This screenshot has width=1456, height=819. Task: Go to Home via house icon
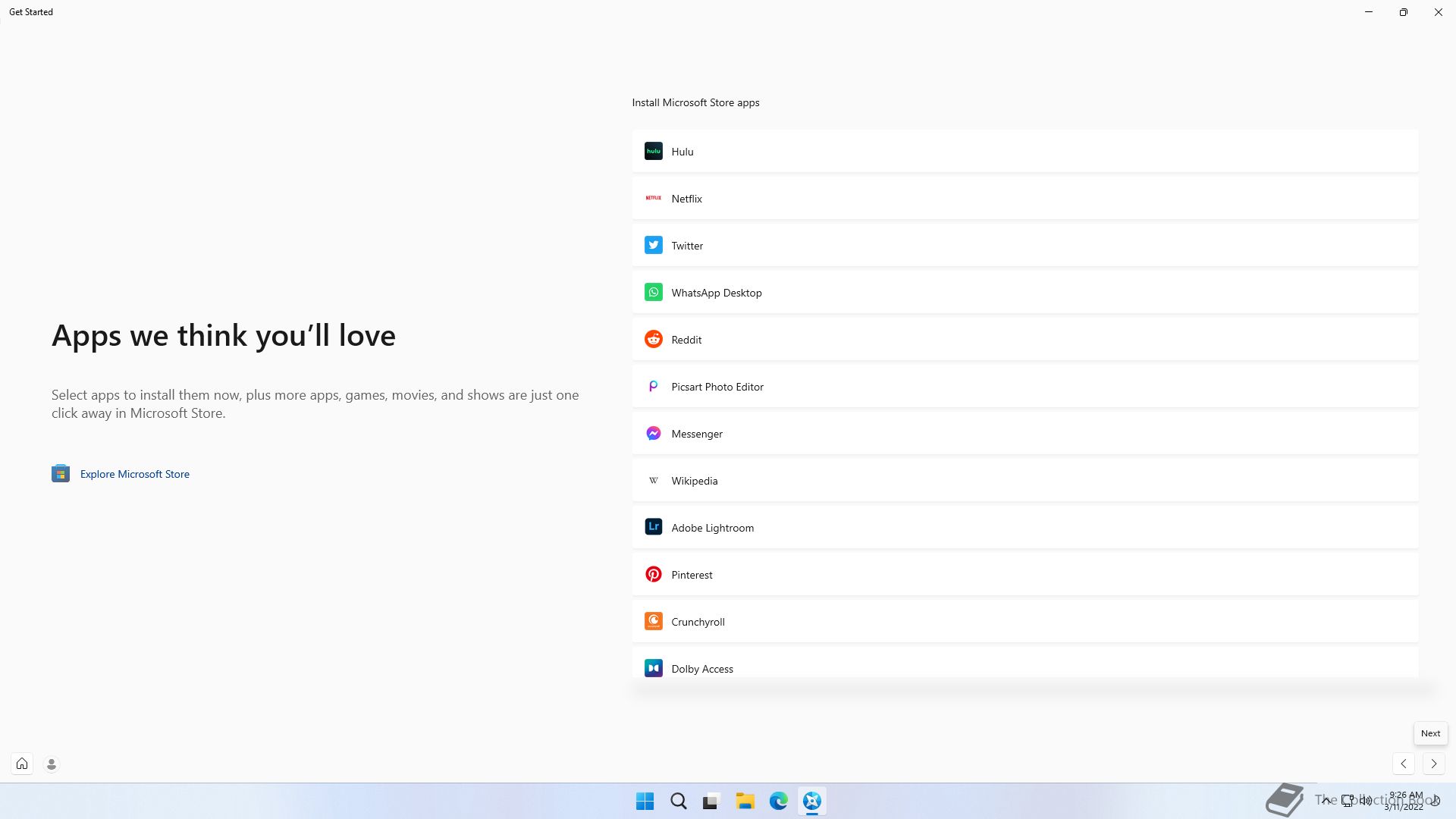pyautogui.click(x=22, y=764)
